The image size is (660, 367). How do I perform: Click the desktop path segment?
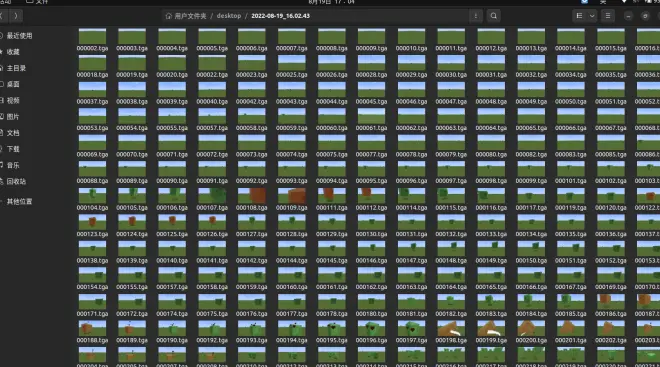tap(229, 16)
